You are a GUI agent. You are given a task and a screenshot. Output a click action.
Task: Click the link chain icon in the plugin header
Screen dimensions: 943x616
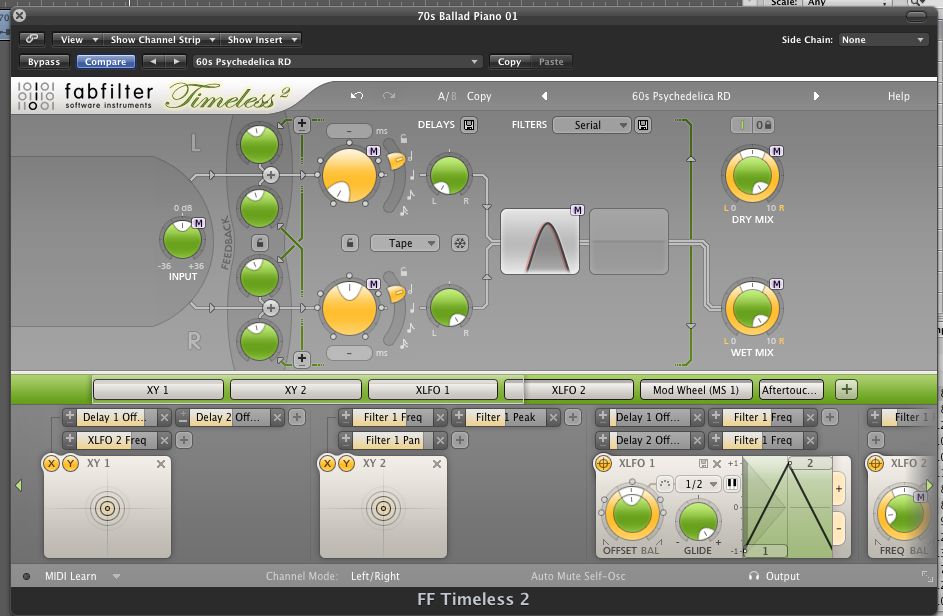32,39
